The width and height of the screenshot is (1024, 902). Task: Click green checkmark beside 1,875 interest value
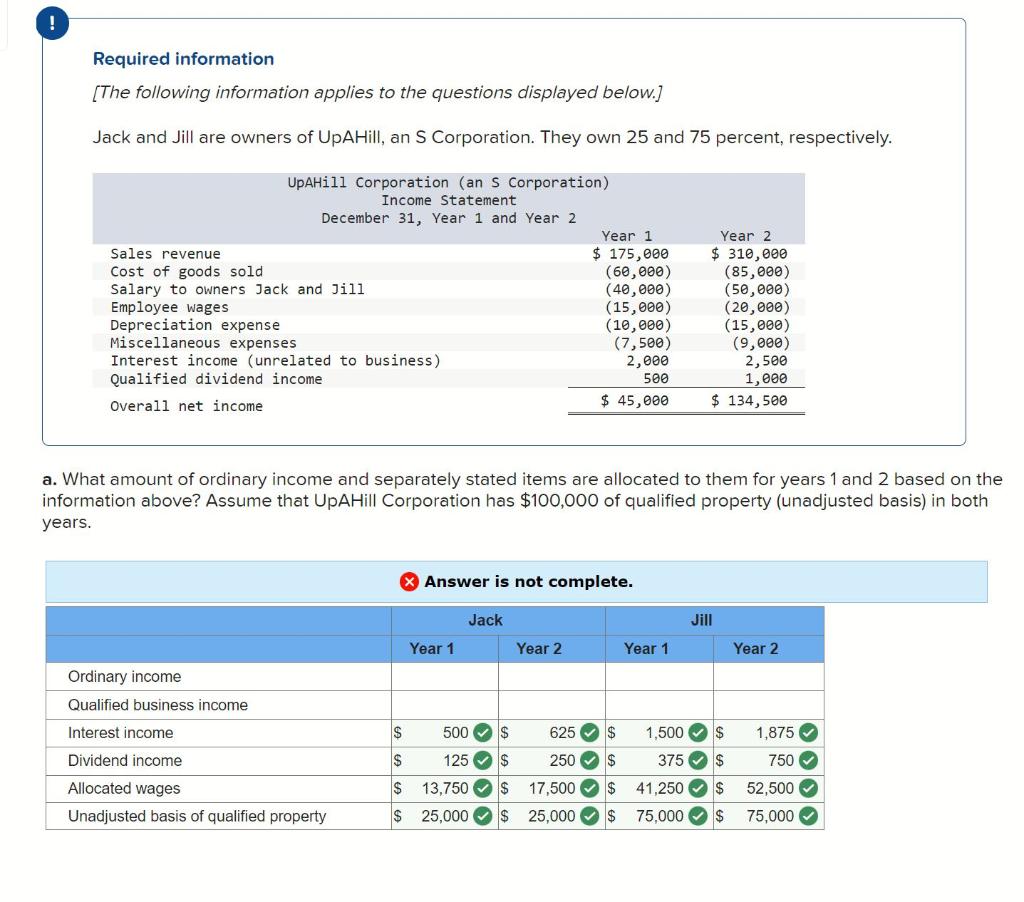click(x=808, y=733)
